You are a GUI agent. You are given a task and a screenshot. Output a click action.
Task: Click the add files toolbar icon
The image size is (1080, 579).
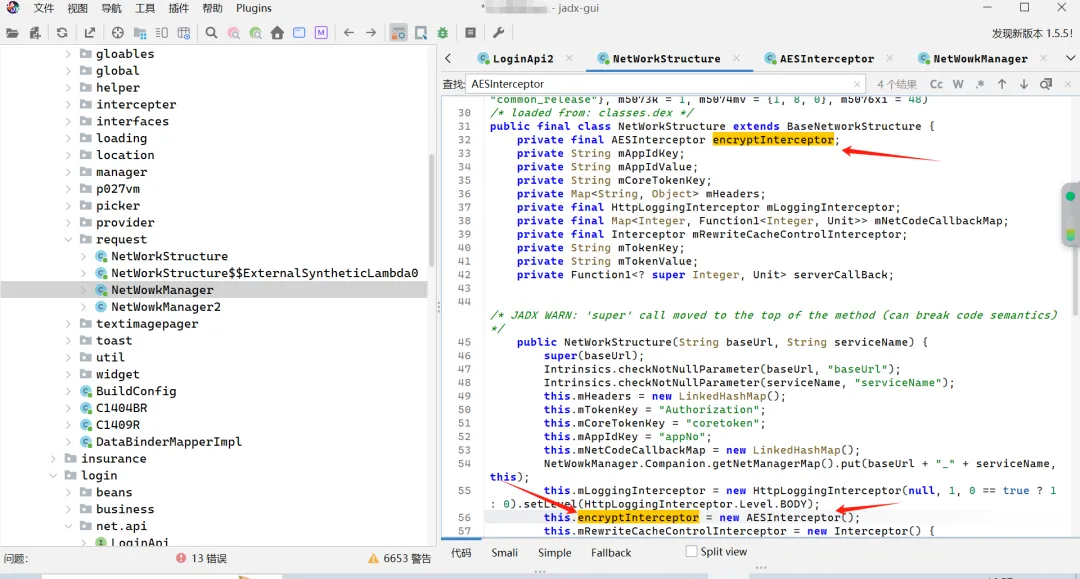(x=34, y=33)
